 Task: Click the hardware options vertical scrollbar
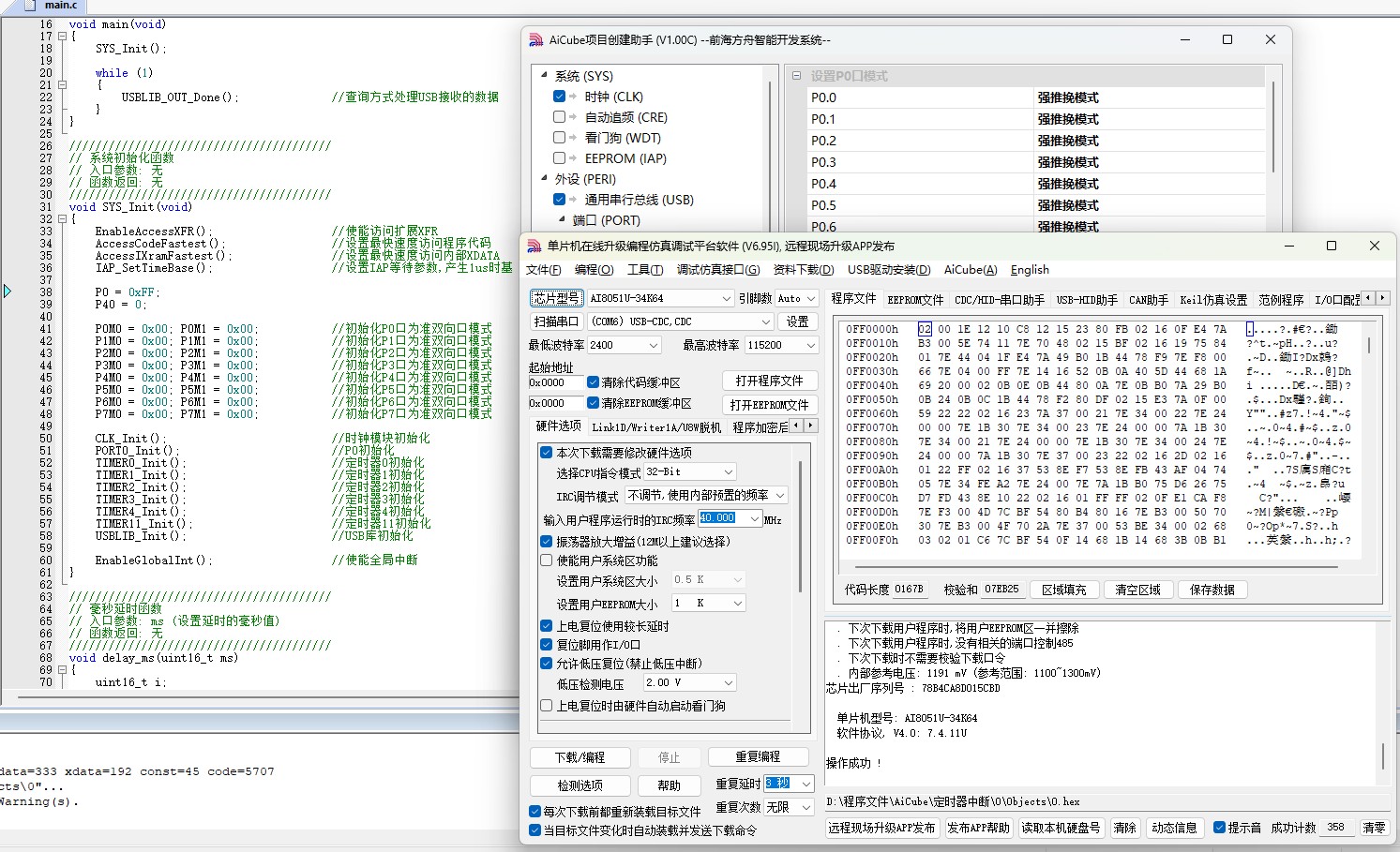click(x=800, y=525)
